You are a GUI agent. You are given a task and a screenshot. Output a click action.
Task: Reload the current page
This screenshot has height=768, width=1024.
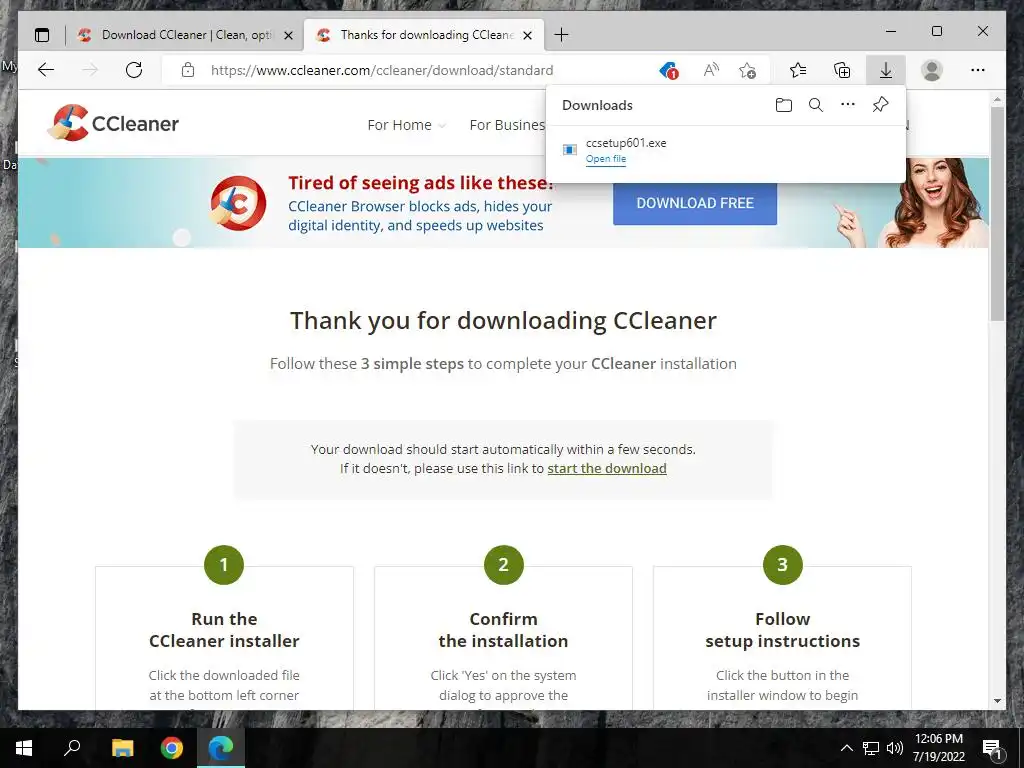click(134, 70)
